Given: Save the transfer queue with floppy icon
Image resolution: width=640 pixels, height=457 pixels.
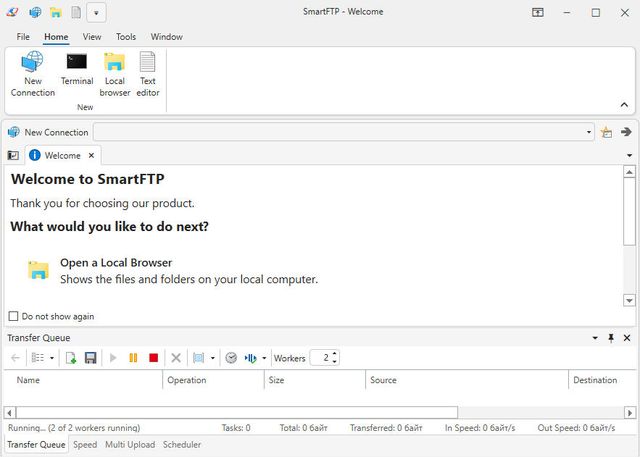Looking at the screenshot, I should (x=91, y=358).
